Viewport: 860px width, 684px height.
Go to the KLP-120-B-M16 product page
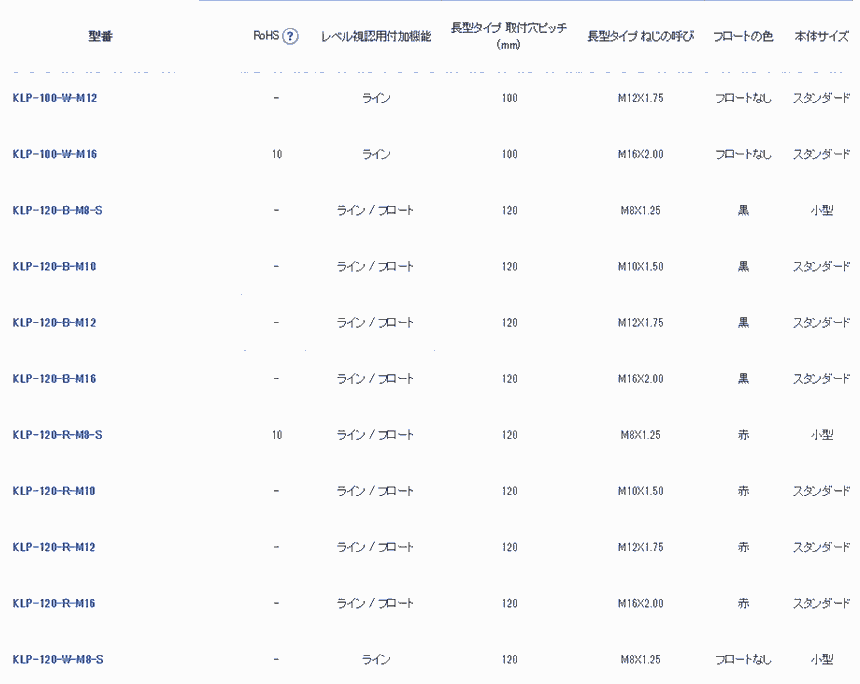[x=55, y=379]
